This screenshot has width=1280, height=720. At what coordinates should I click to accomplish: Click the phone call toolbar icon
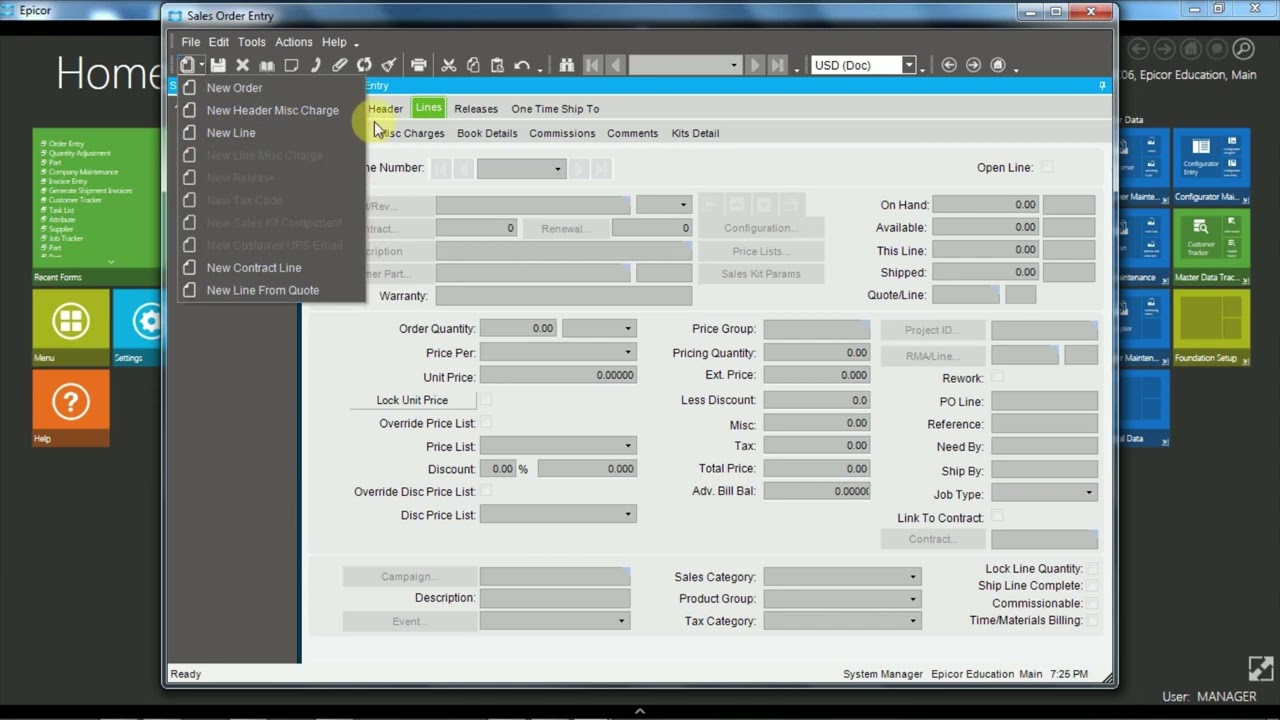[x=316, y=65]
